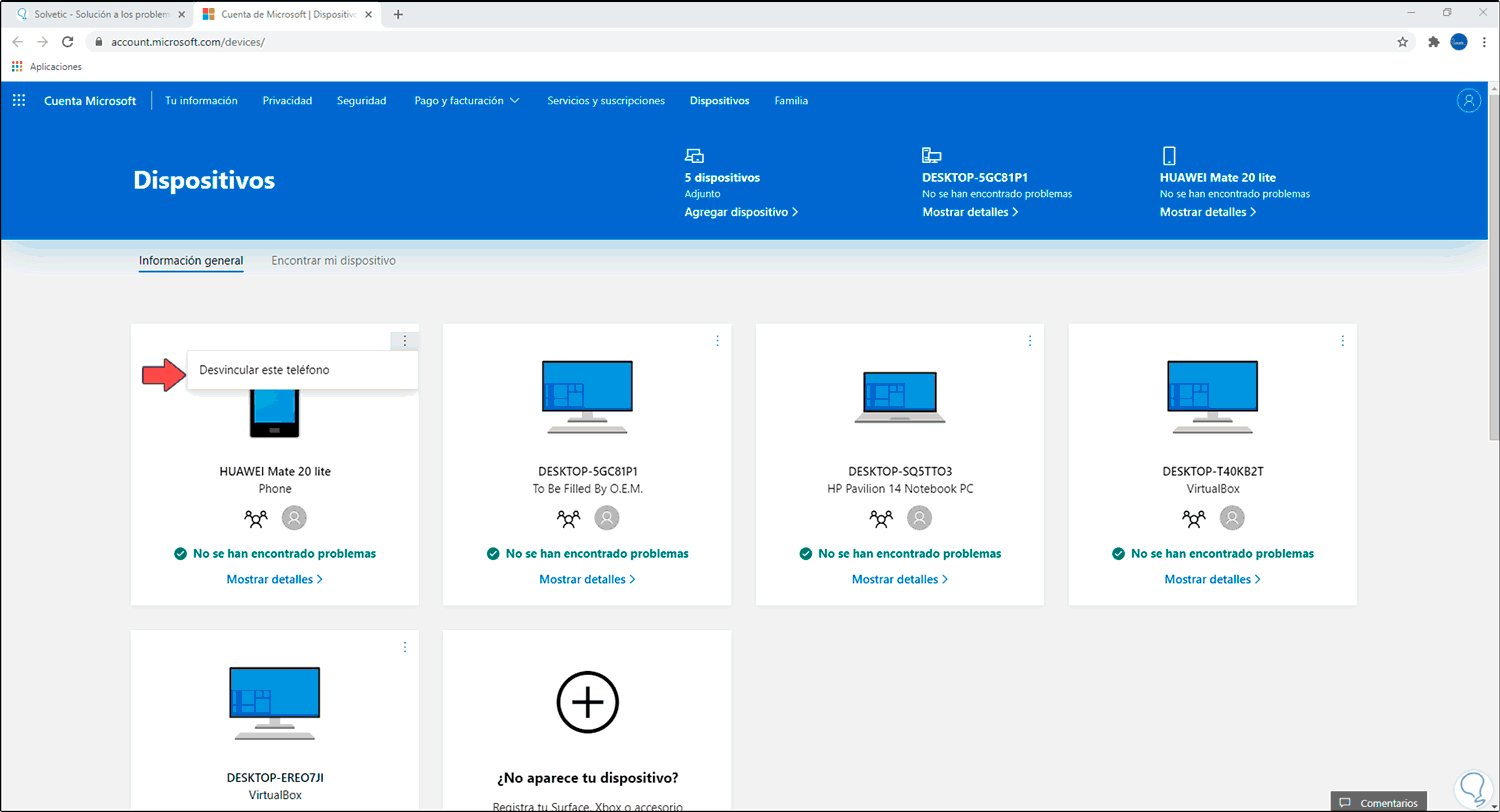Open the Microsoft apps launcher grid
1500x812 pixels.
[19, 101]
